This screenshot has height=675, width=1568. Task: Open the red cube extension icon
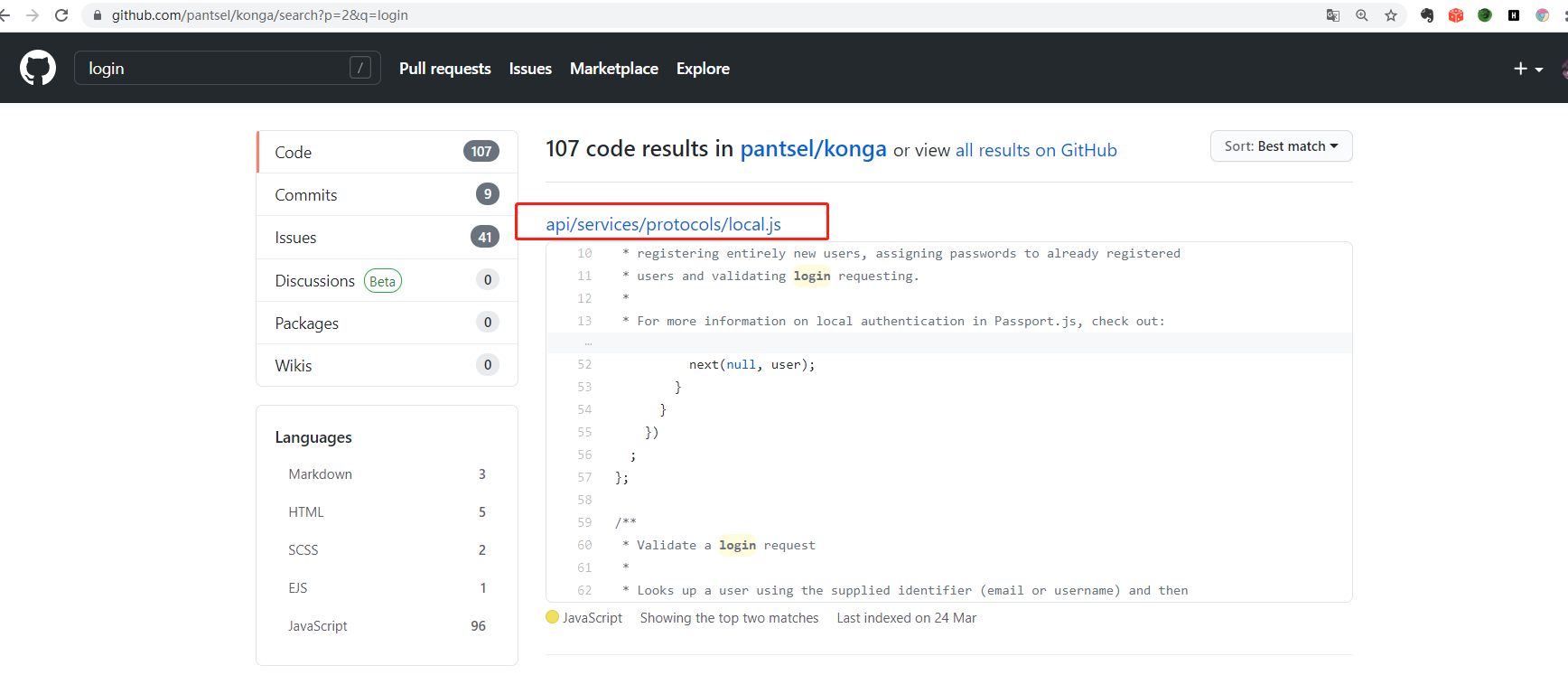pos(1456,15)
